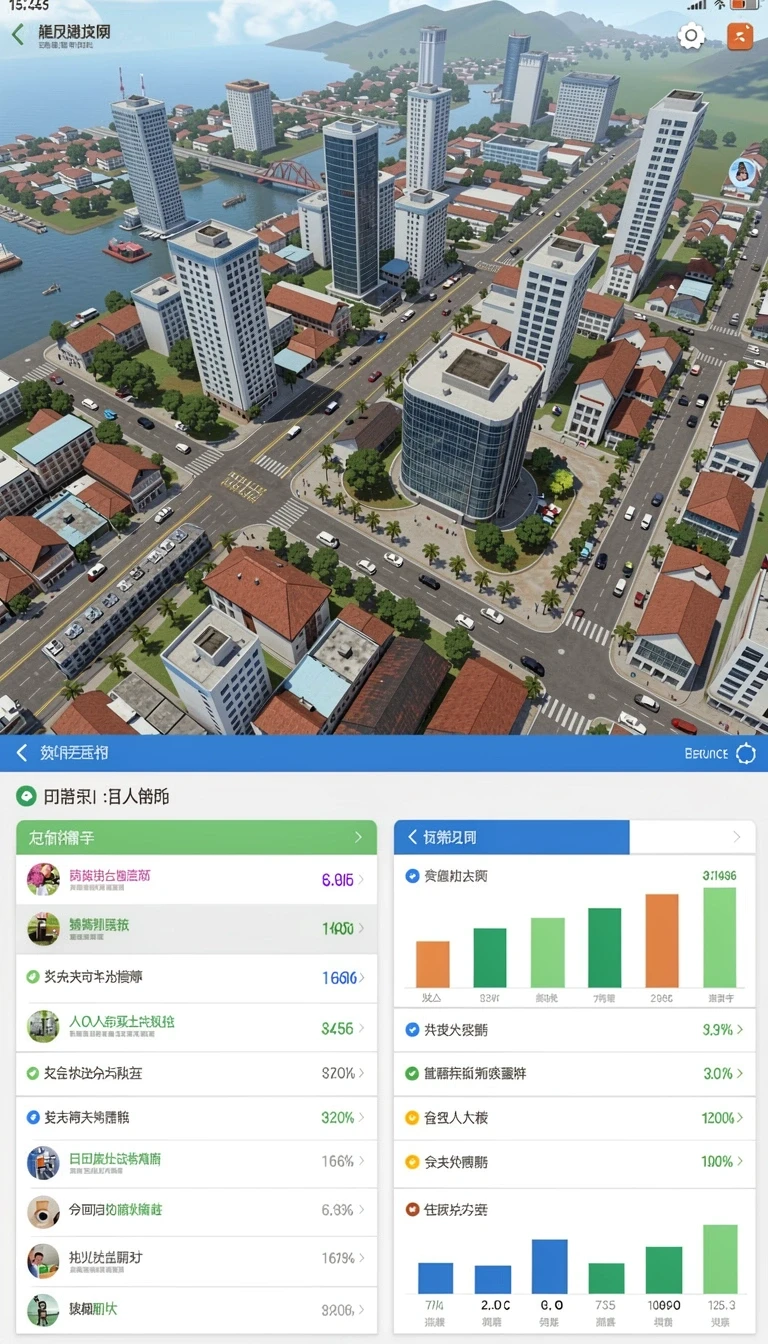Tap the first orange bar in the upper chart
768x1344 pixels.
coord(433,964)
